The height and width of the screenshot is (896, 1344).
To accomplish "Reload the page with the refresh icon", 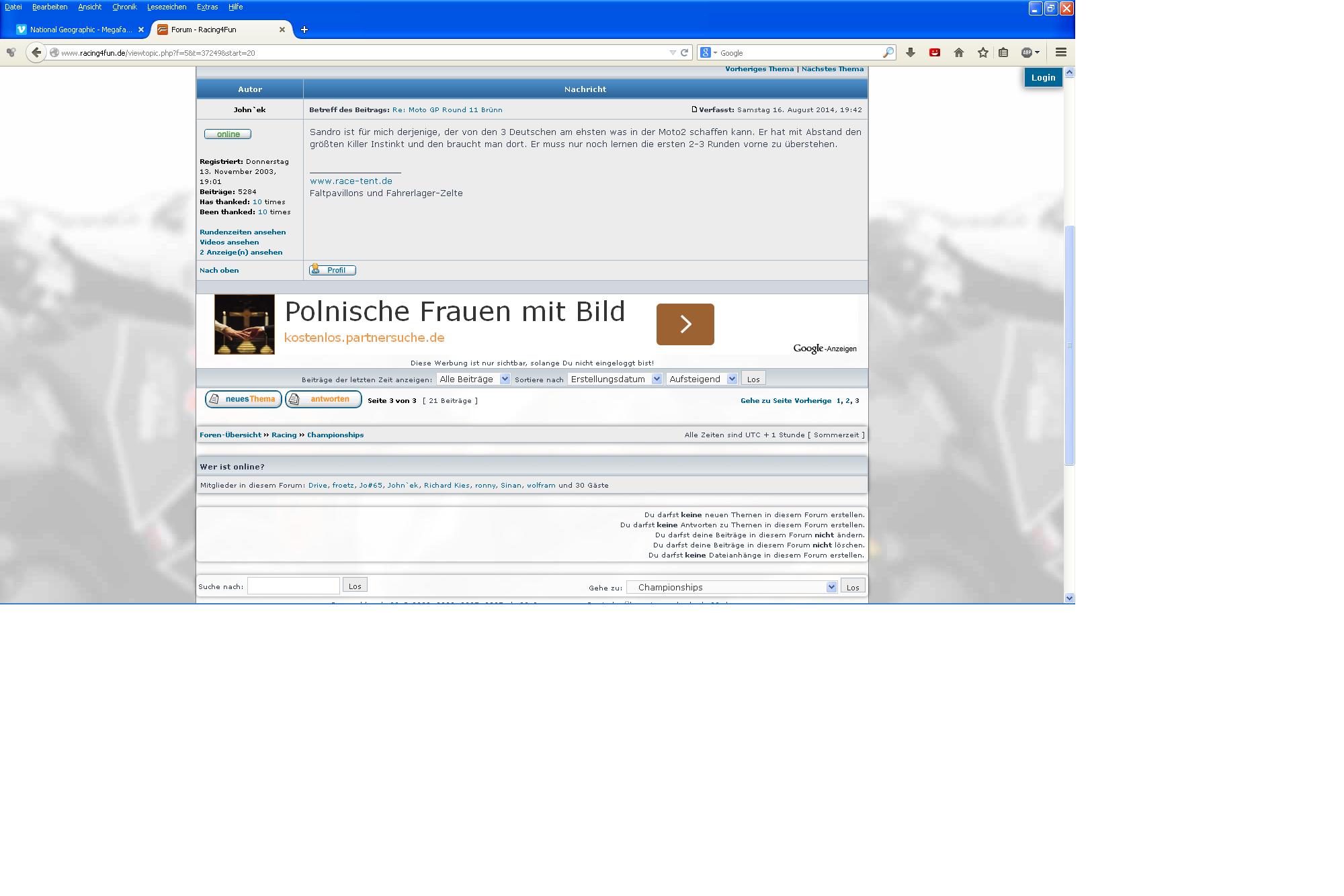I will [684, 52].
